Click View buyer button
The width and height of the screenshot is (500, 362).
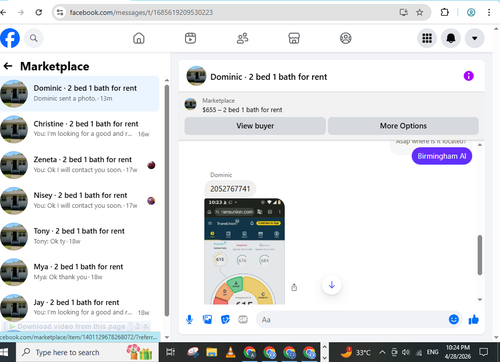[x=255, y=126]
